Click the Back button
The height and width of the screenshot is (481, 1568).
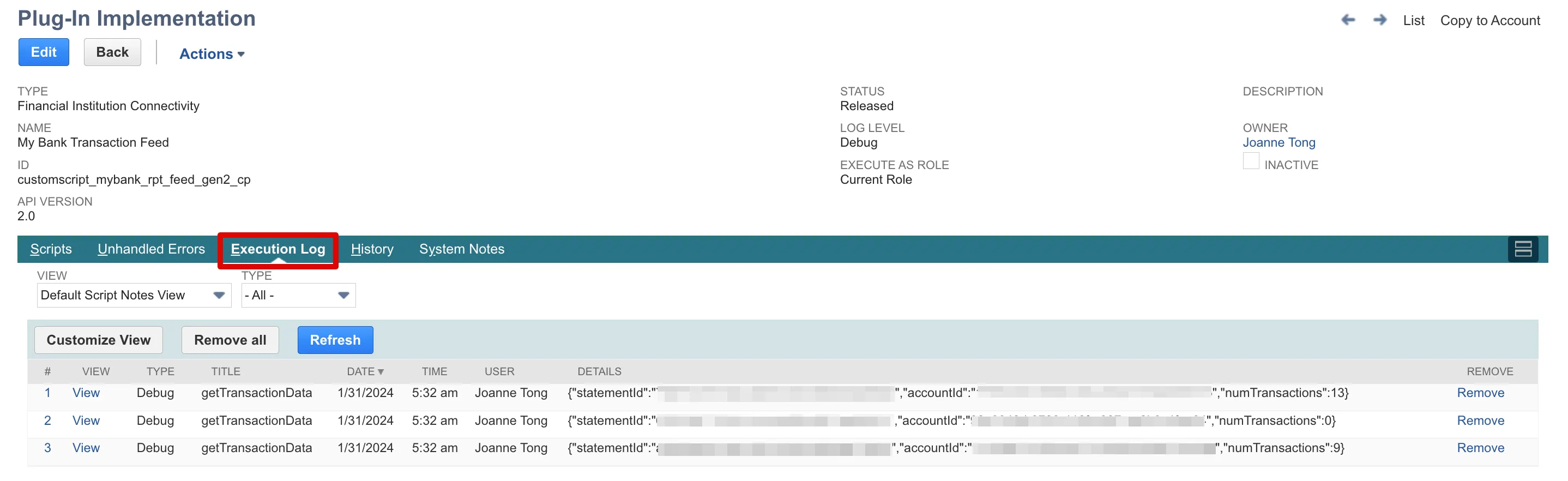click(x=113, y=52)
